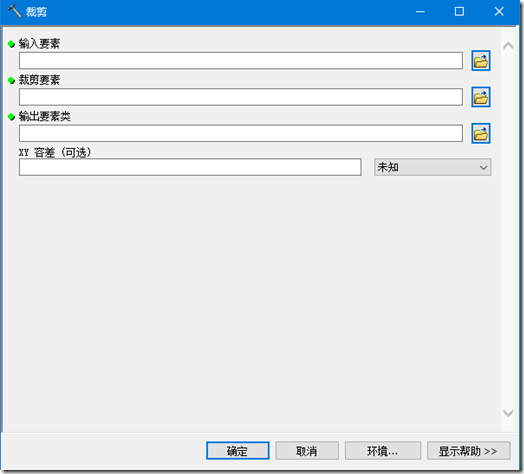The width and height of the screenshot is (524, 474).
Task: Minimize the 裁剪 dialog window
Action: tap(420, 12)
